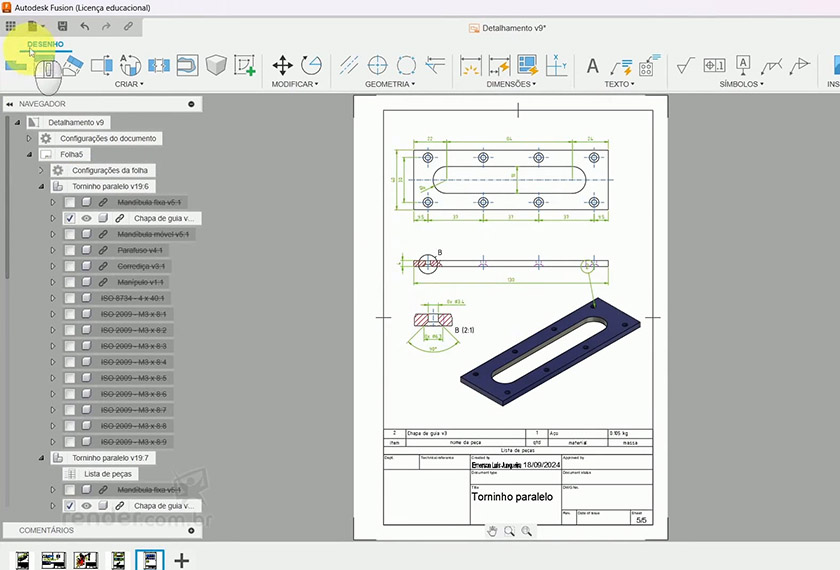Click the Text tool icon
Viewport: 840px width, 570px height.
click(592, 66)
